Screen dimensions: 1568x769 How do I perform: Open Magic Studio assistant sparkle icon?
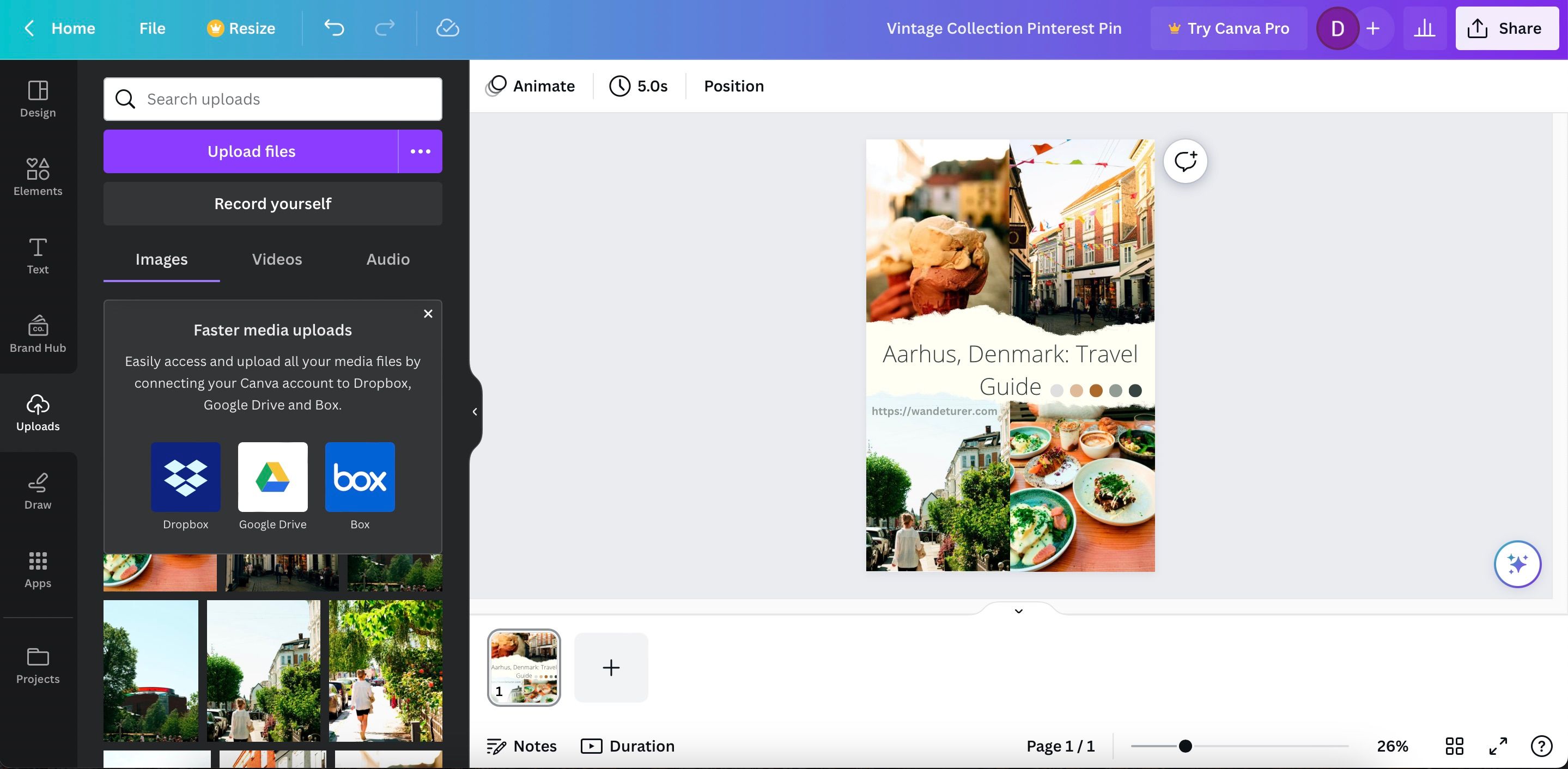(x=1516, y=564)
